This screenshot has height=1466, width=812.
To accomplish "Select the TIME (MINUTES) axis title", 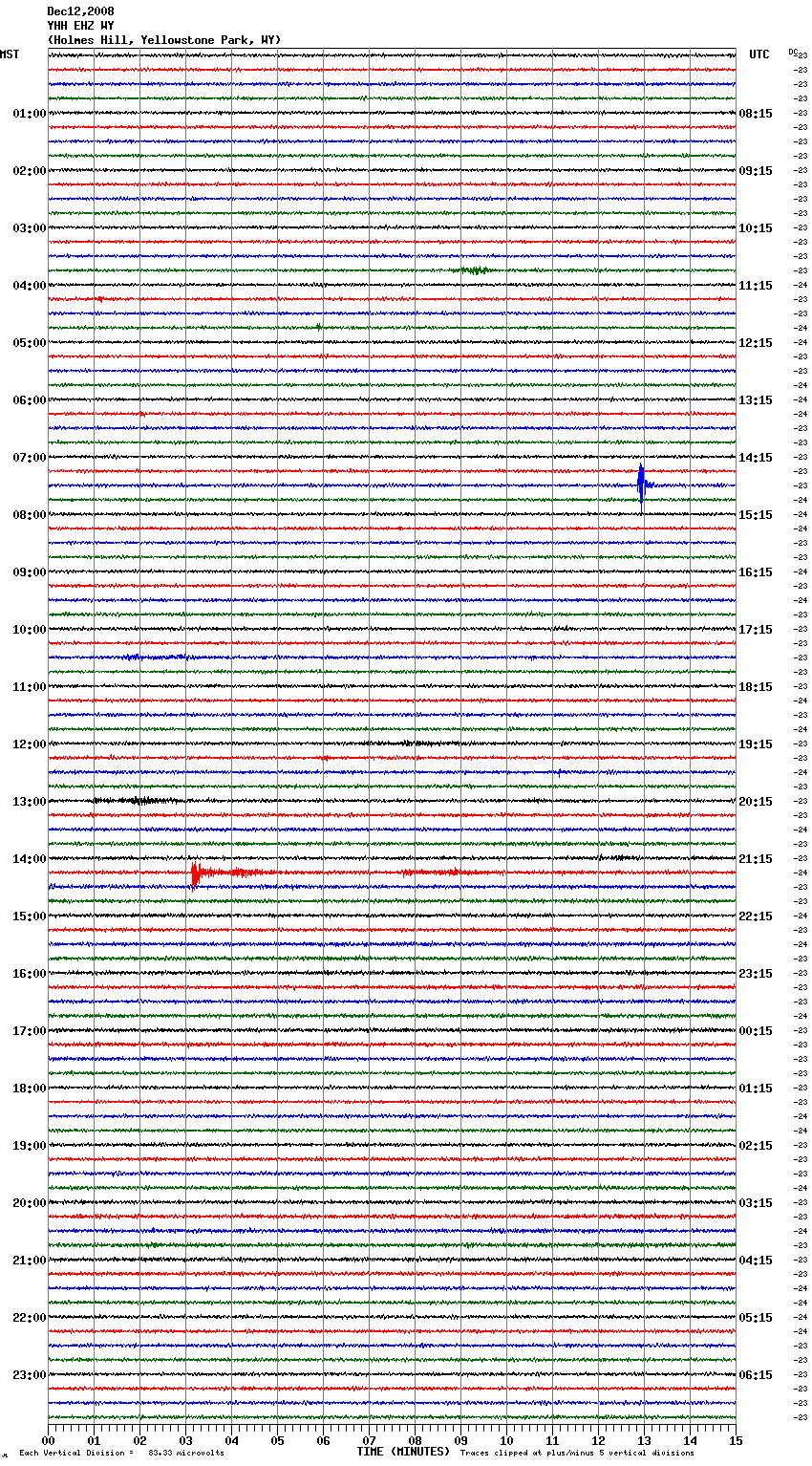I will tap(404, 1452).
